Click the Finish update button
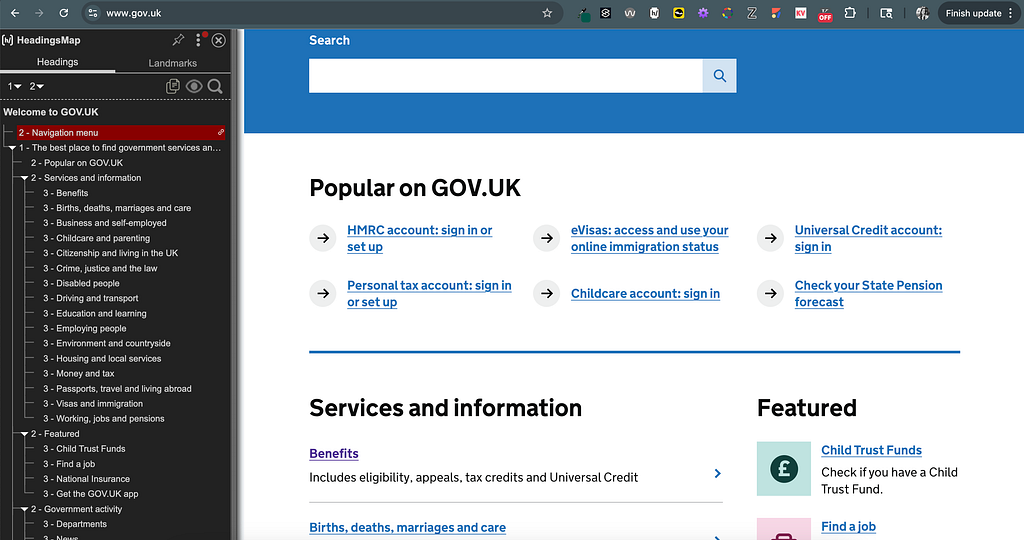The image size is (1024, 540). pyautogui.click(x=979, y=13)
